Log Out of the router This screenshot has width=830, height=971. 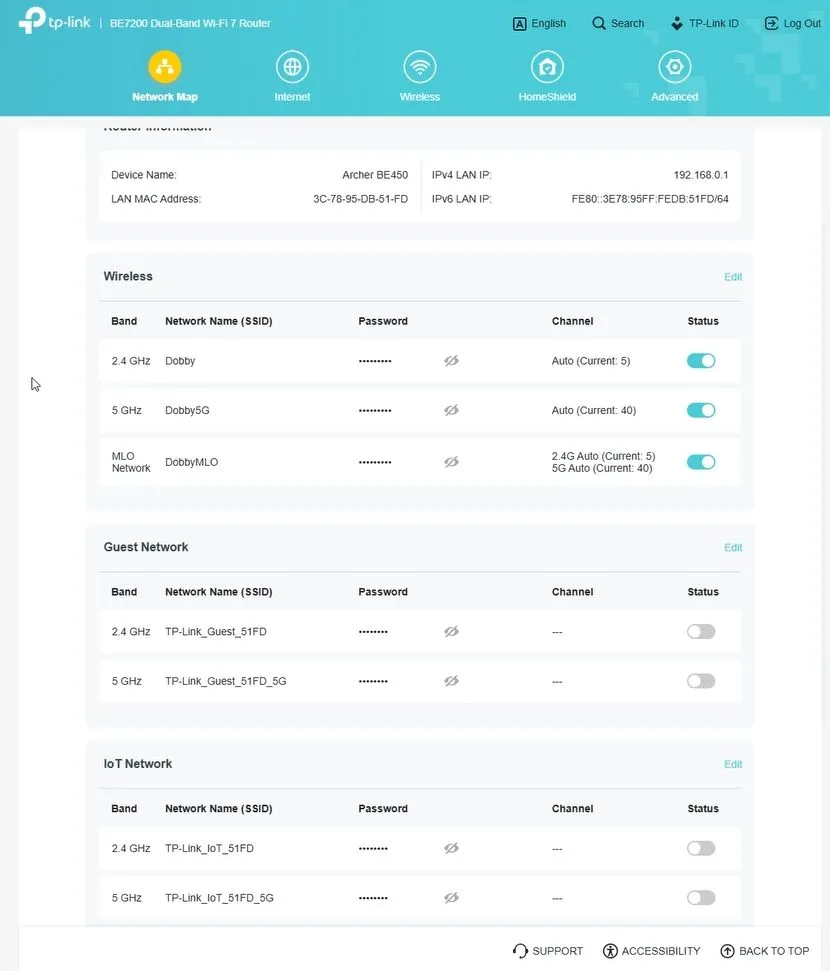coord(793,23)
